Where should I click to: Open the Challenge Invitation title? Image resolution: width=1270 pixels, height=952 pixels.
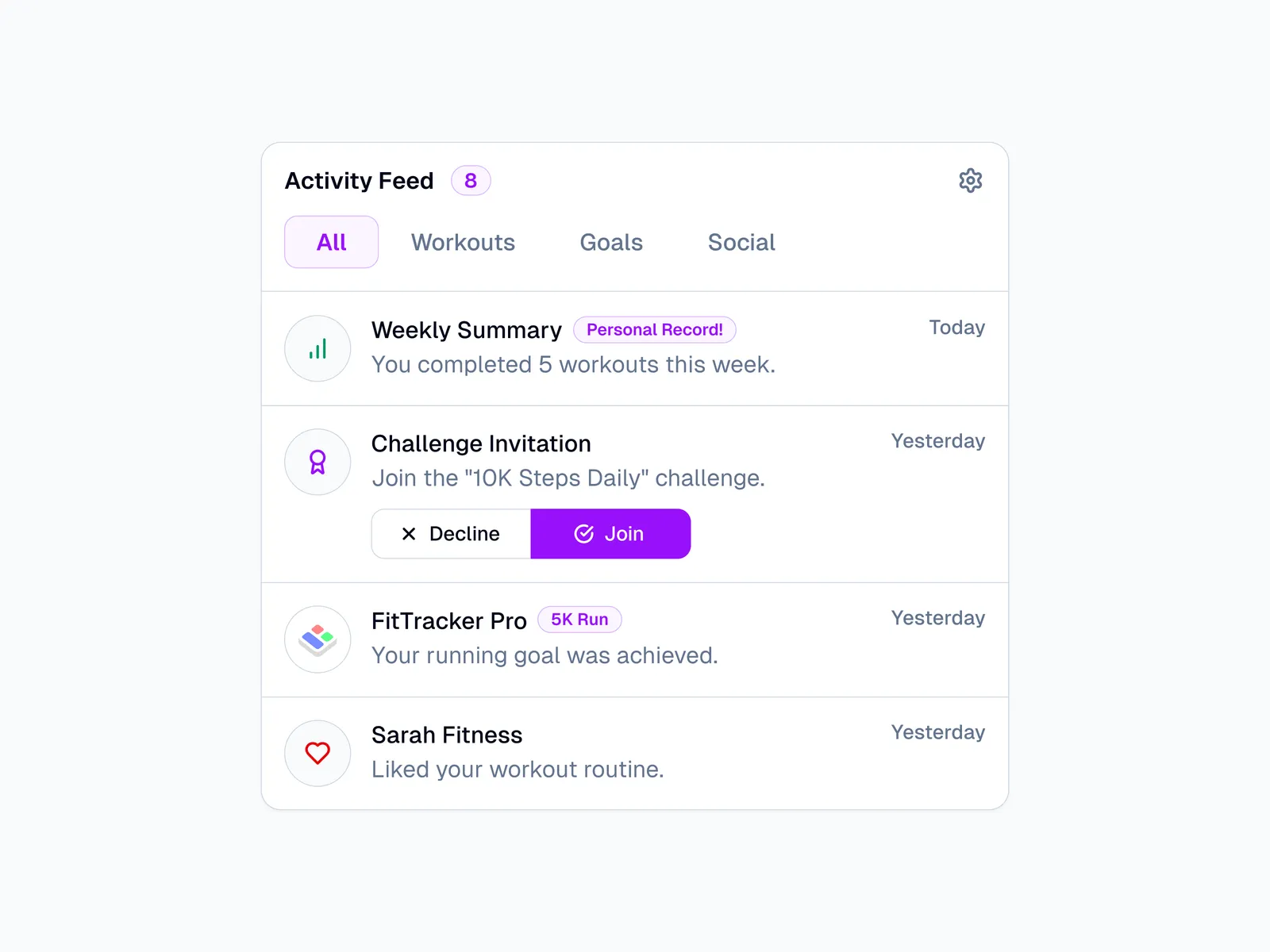(x=481, y=443)
